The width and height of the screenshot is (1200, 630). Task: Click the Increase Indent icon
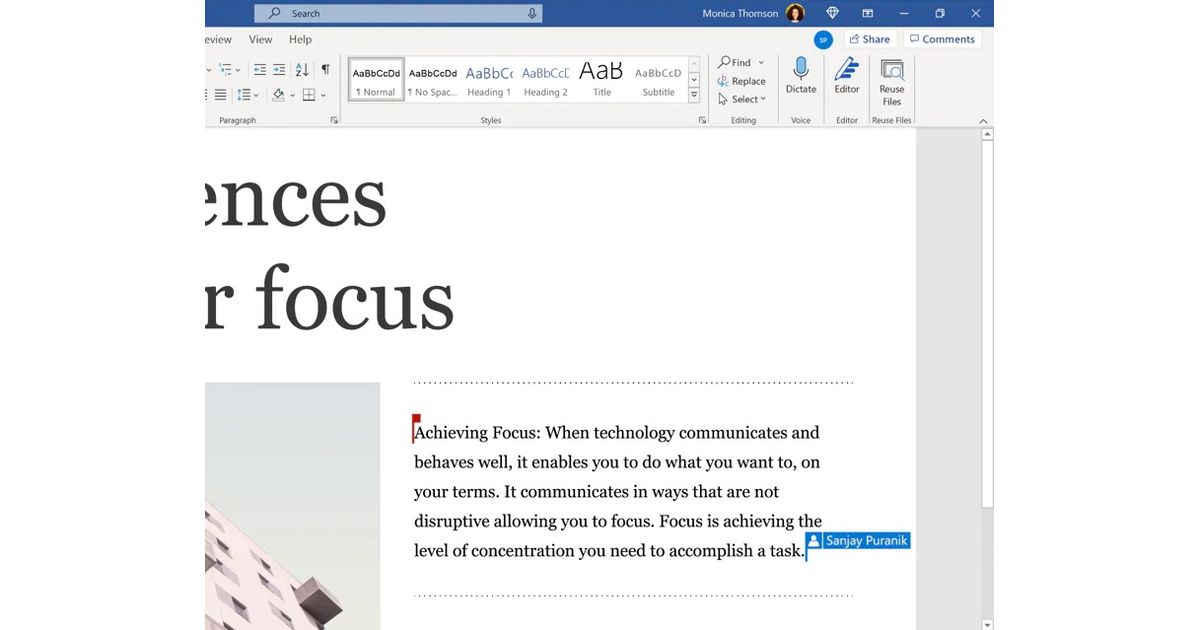[279, 70]
